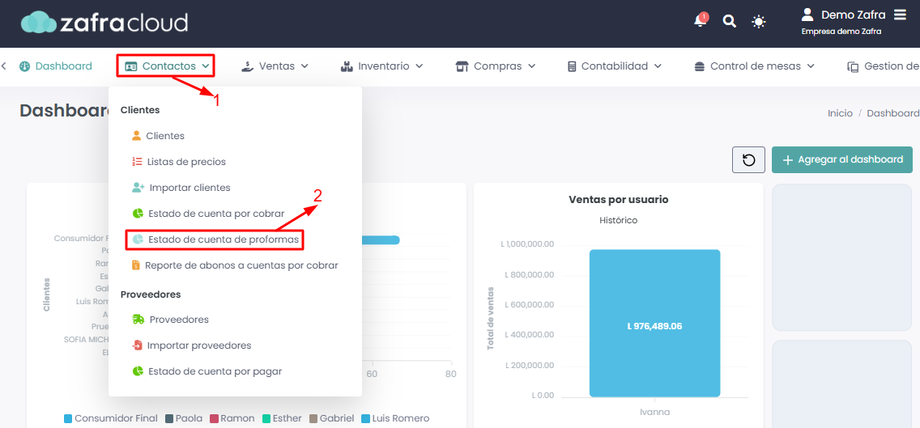Click the Demo Zafra user profile icon

(x=808, y=15)
